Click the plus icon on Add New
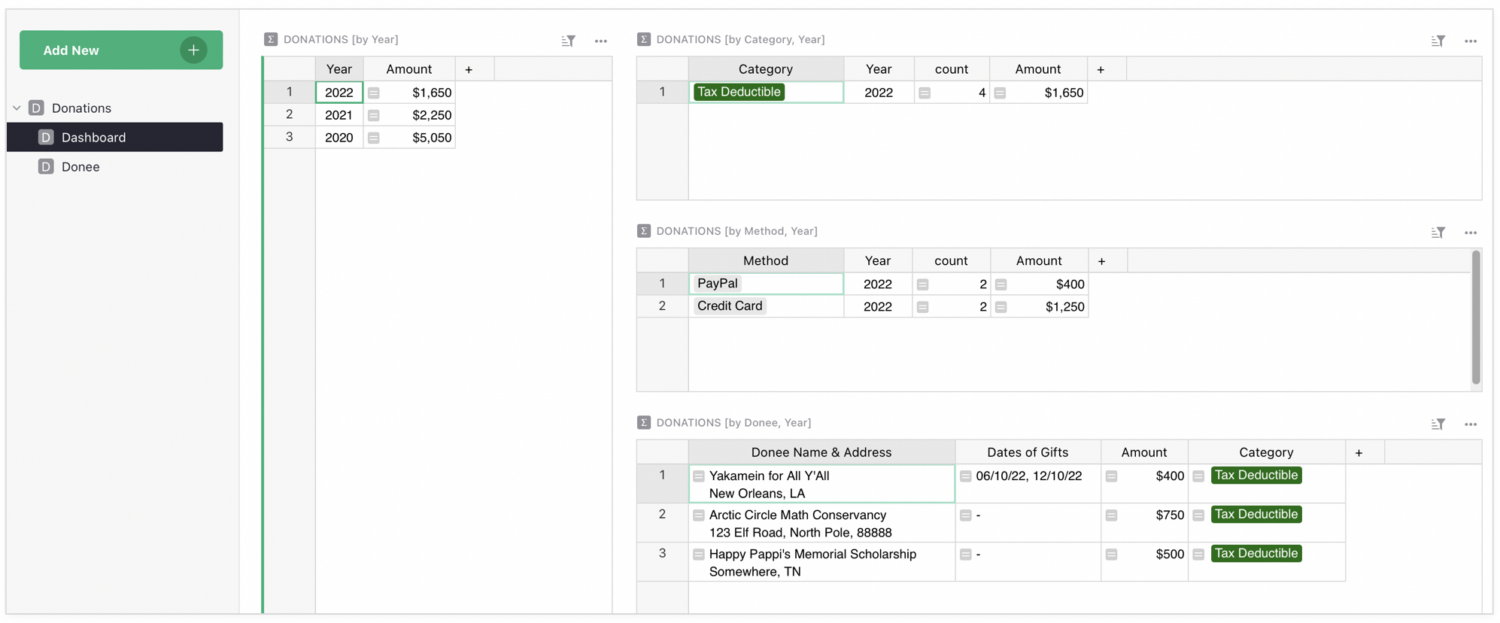 pos(194,50)
